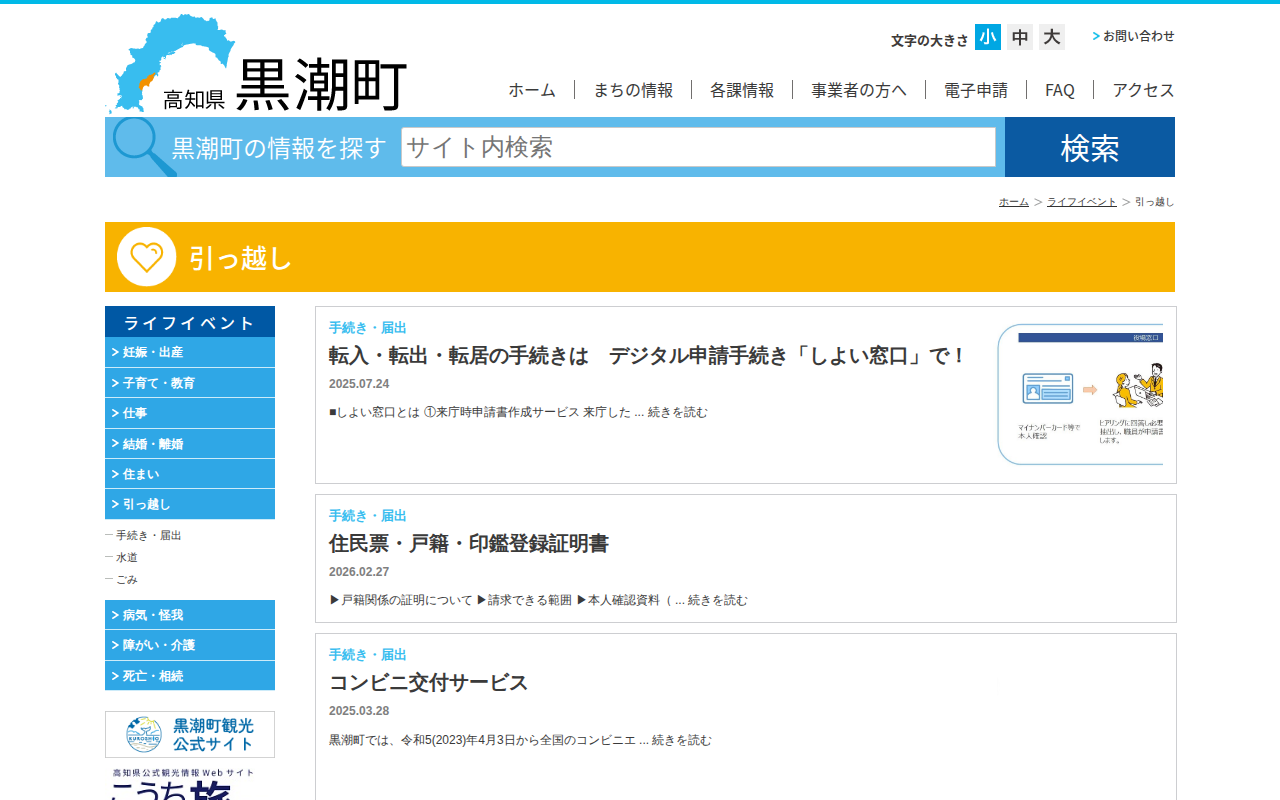
Task: Set text size to large (大)
Action: tap(1051, 37)
